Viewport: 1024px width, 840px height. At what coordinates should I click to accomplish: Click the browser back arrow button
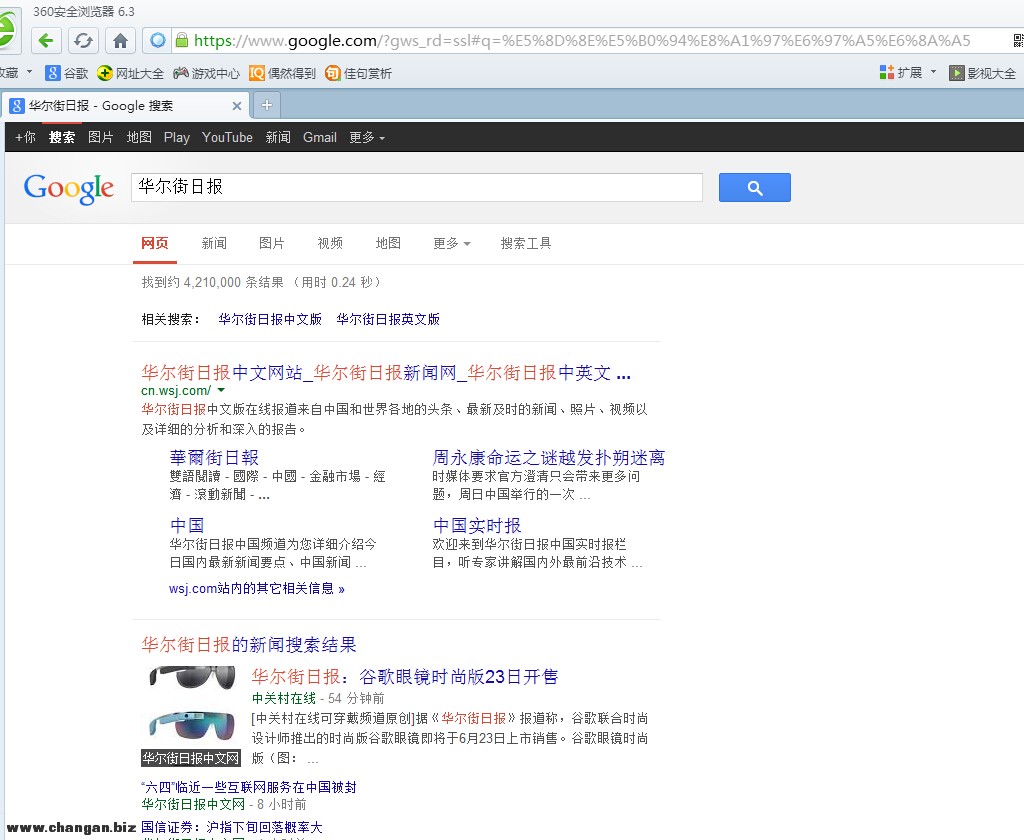pos(46,41)
